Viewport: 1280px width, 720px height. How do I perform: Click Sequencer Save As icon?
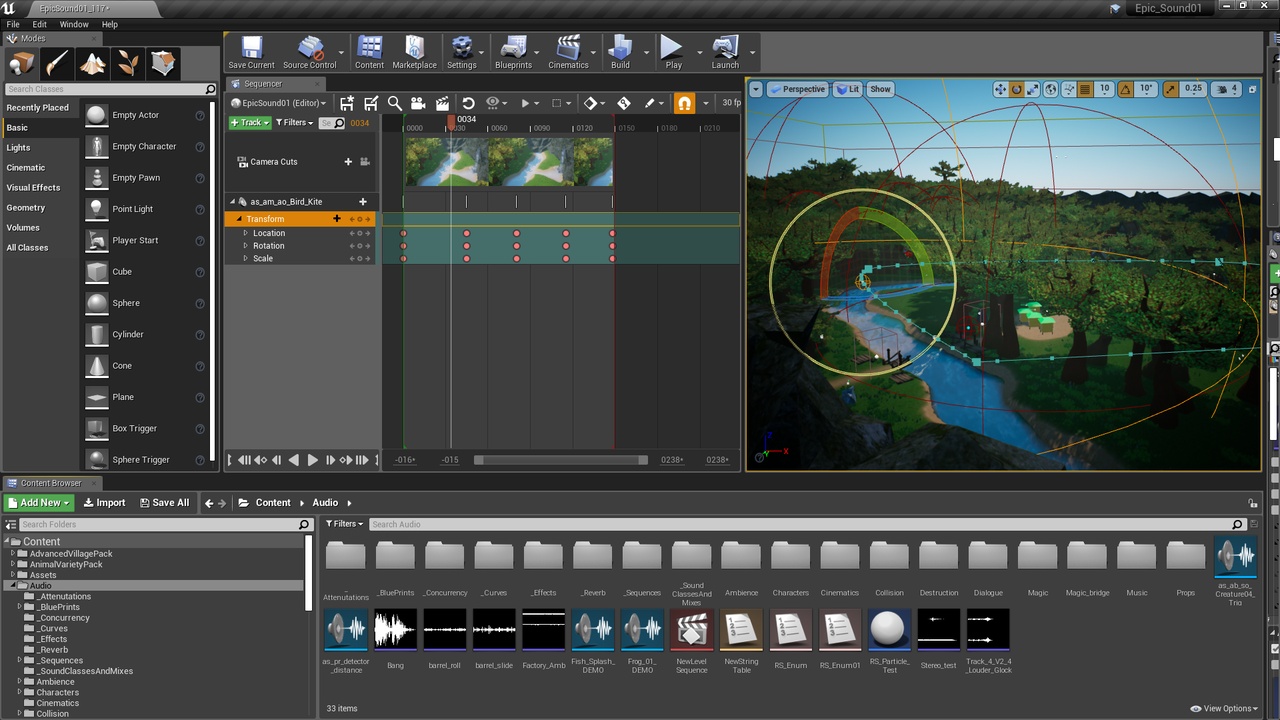coord(371,103)
